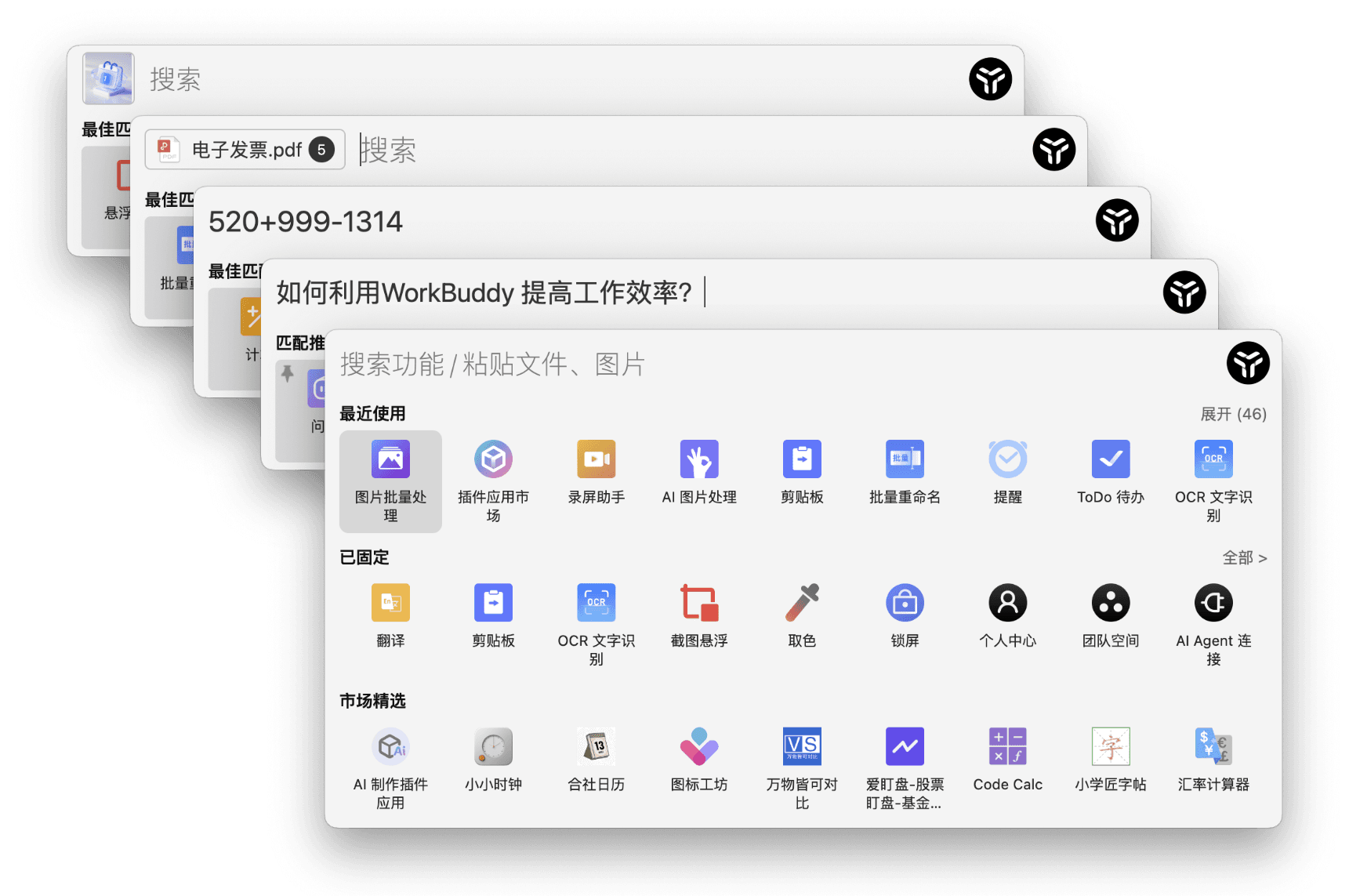The width and height of the screenshot is (1349, 896).
Task: Select the 取色 color picker tool
Action: tap(802, 615)
